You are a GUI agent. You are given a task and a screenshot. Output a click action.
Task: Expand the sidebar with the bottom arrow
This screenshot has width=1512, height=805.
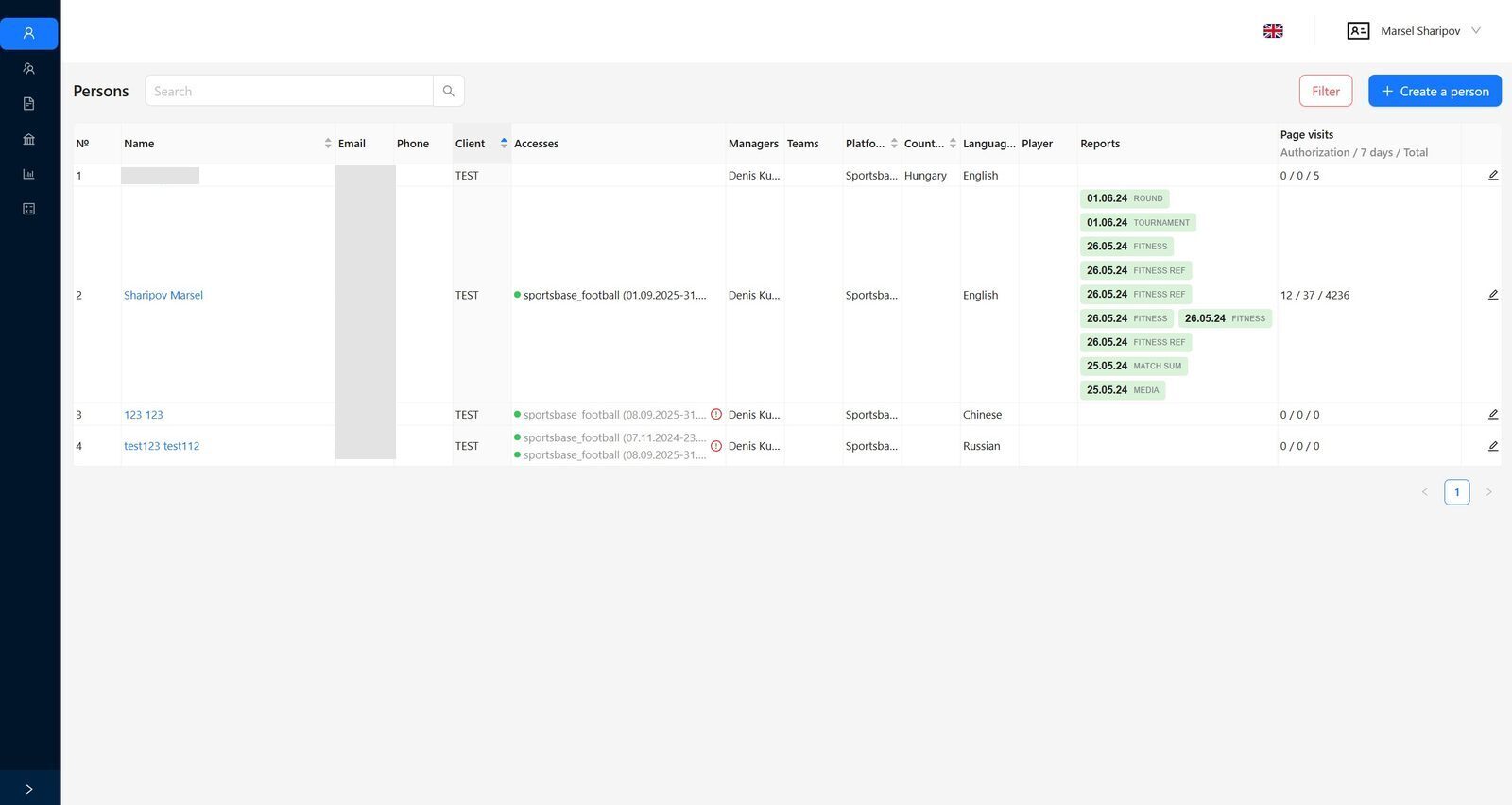click(29, 789)
